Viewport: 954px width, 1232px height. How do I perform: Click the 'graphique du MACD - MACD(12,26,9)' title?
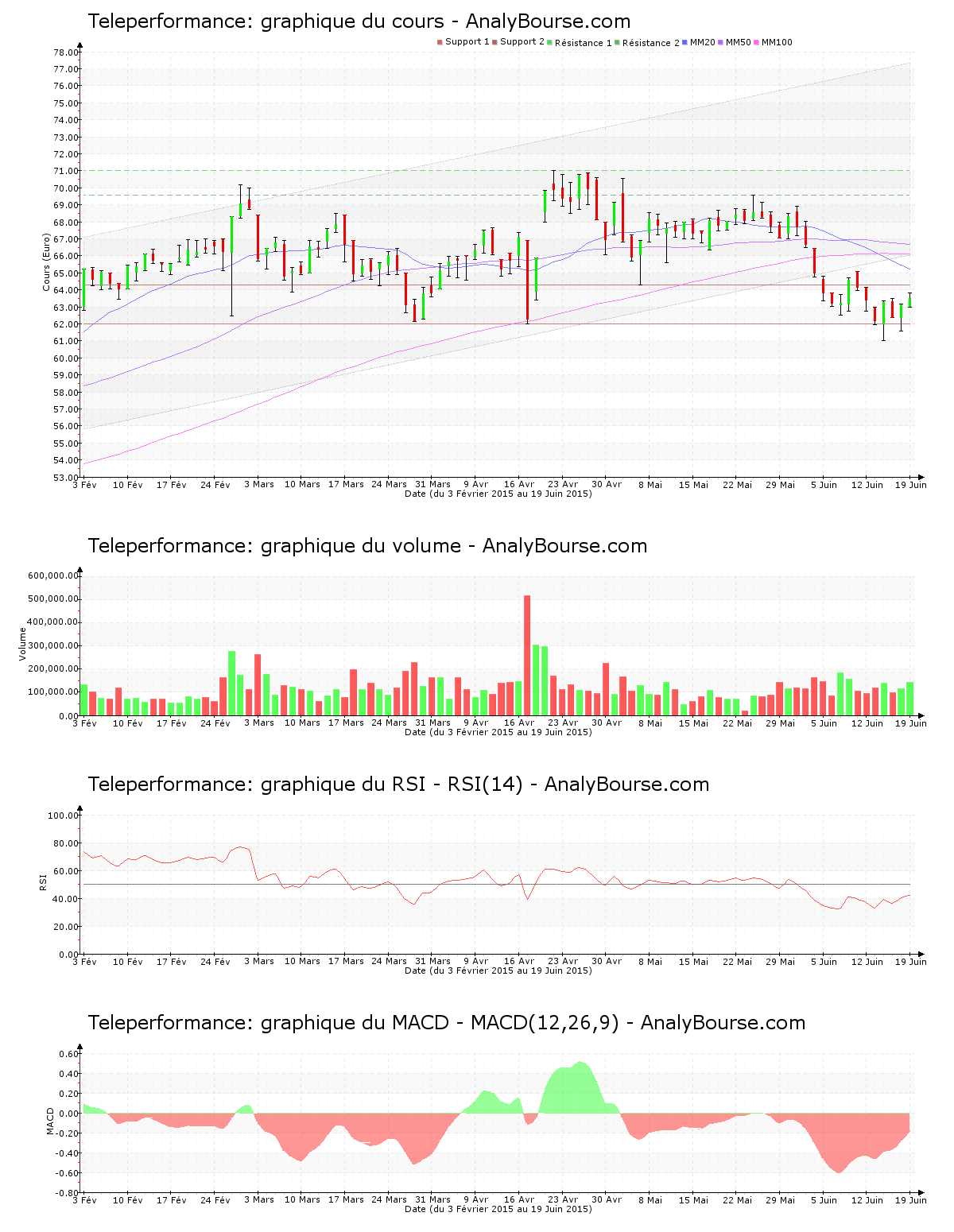(447, 1023)
